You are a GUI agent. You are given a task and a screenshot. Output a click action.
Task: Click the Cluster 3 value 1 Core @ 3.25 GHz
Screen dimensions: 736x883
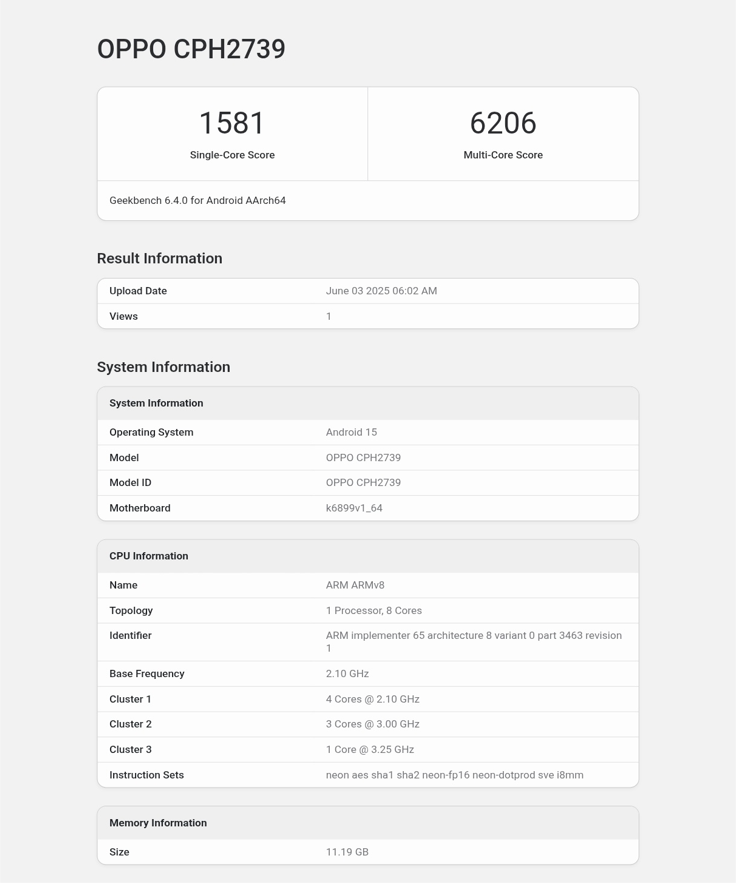369,749
